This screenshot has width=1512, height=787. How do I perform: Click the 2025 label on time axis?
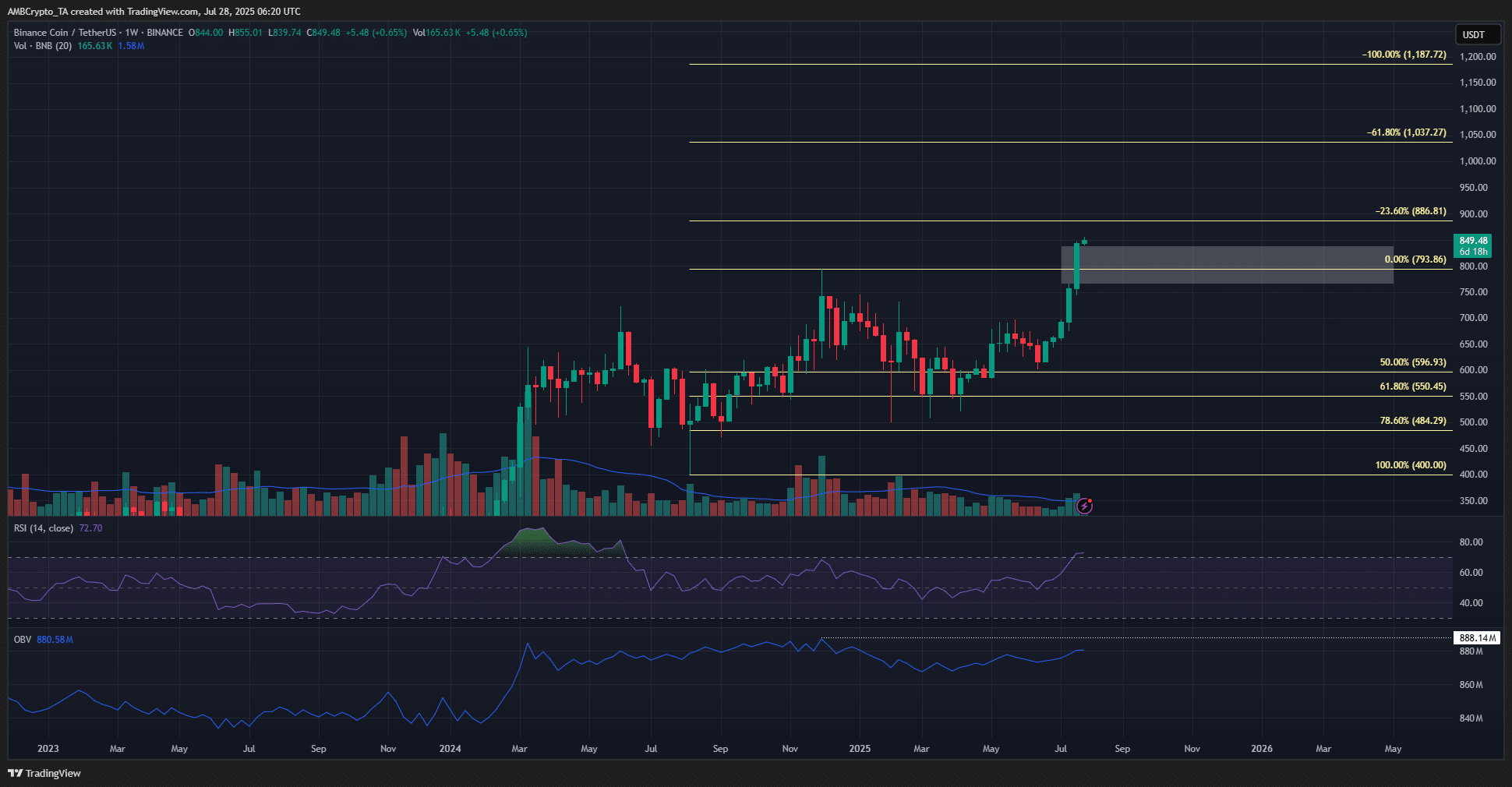(x=860, y=749)
